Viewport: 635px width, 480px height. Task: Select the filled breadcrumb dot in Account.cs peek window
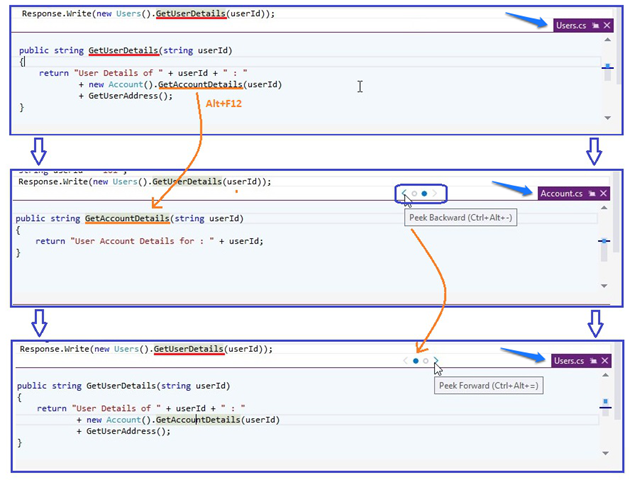[424, 193]
